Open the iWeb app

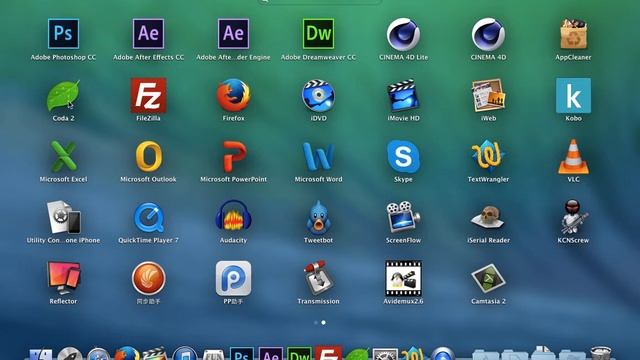(x=488, y=96)
